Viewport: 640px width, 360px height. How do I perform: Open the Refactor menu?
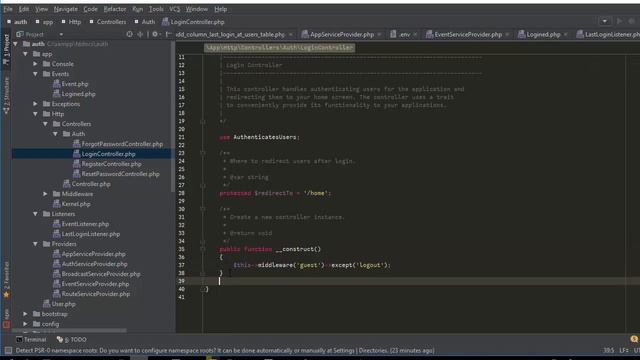coord(115,9)
